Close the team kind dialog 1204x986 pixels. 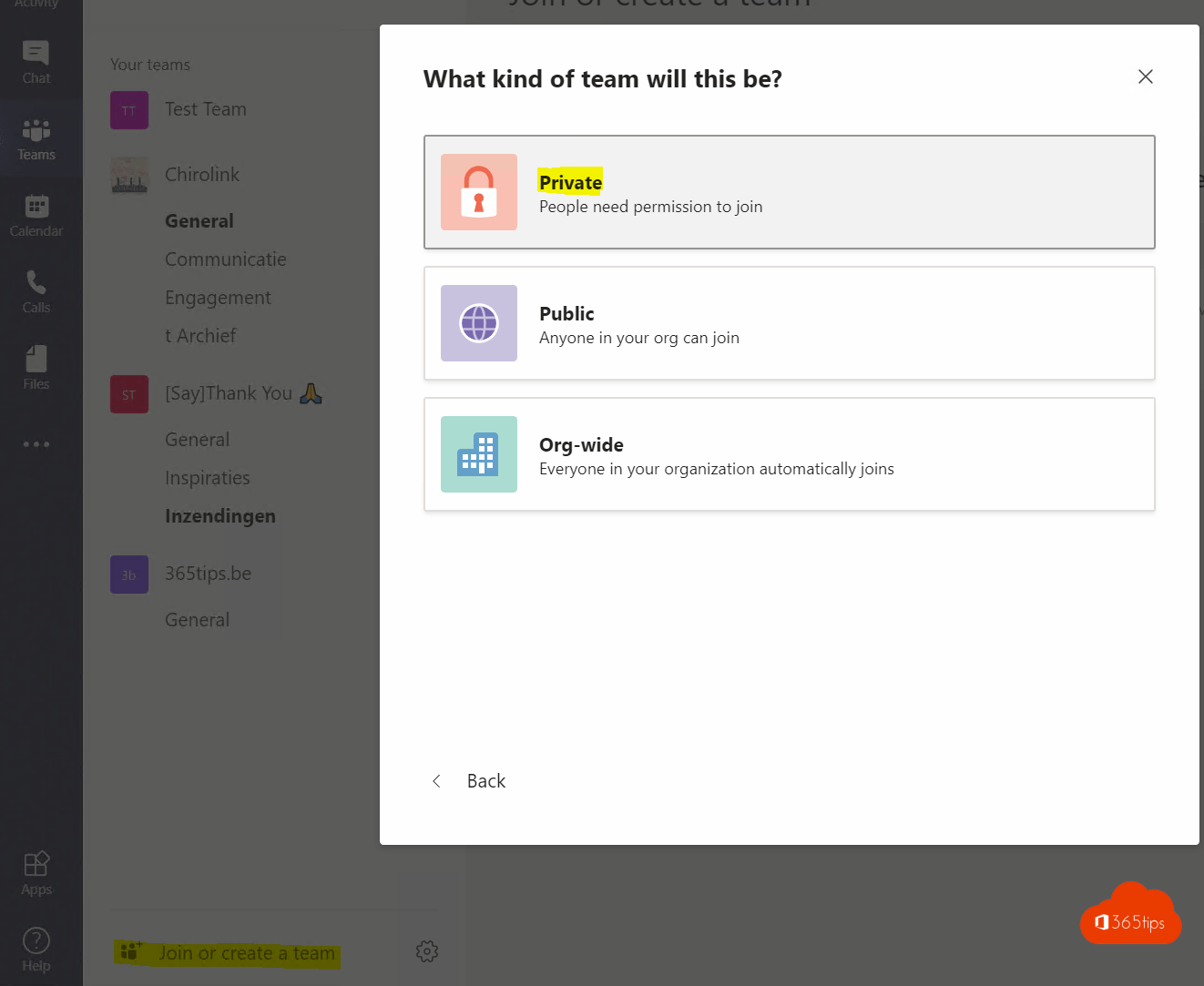coord(1145,76)
